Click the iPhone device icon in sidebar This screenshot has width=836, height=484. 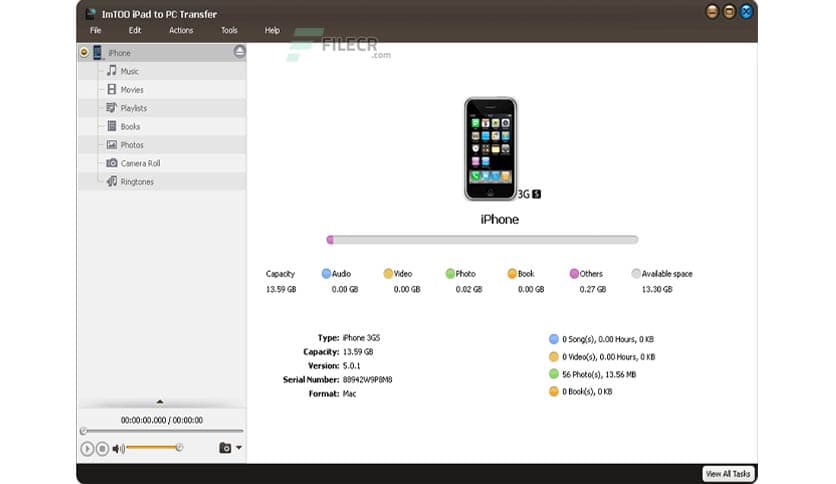coord(98,52)
